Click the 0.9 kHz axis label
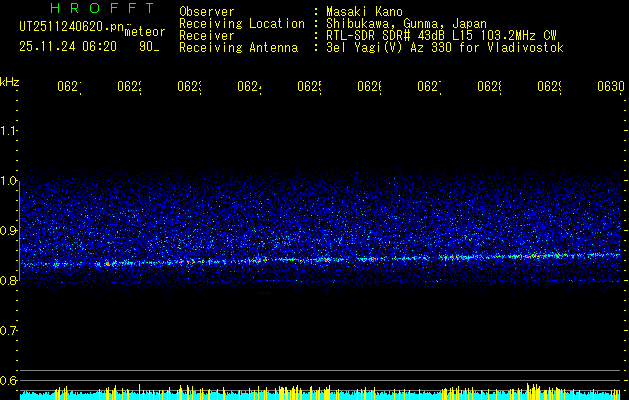This screenshot has width=629, height=400. (x=8, y=231)
